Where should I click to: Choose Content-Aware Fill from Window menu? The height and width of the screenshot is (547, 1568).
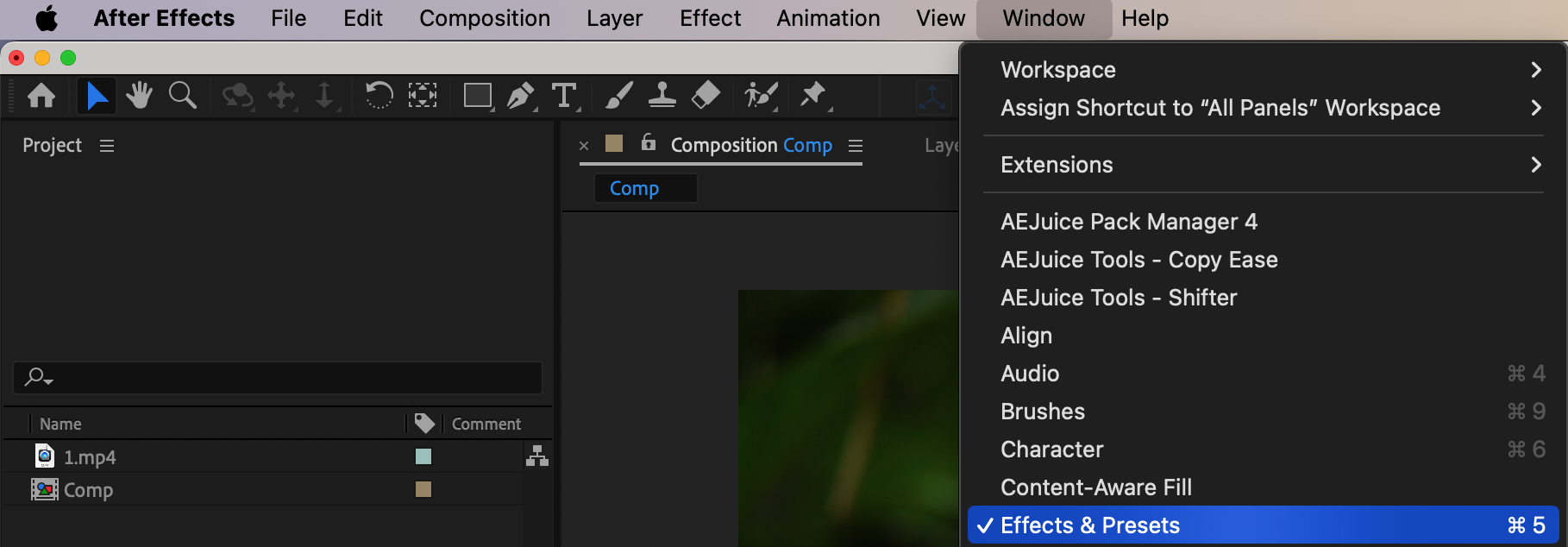(x=1095, y=487)
